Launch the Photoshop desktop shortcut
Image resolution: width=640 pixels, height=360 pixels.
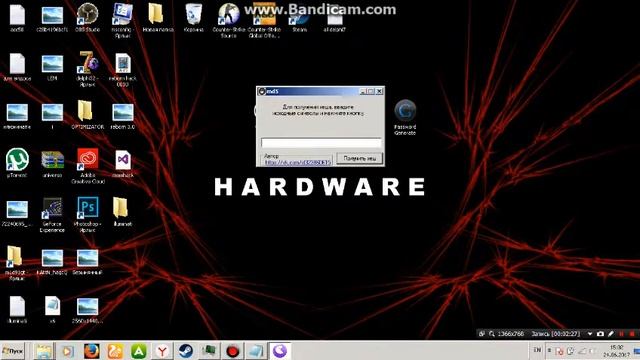pos(87,214)
